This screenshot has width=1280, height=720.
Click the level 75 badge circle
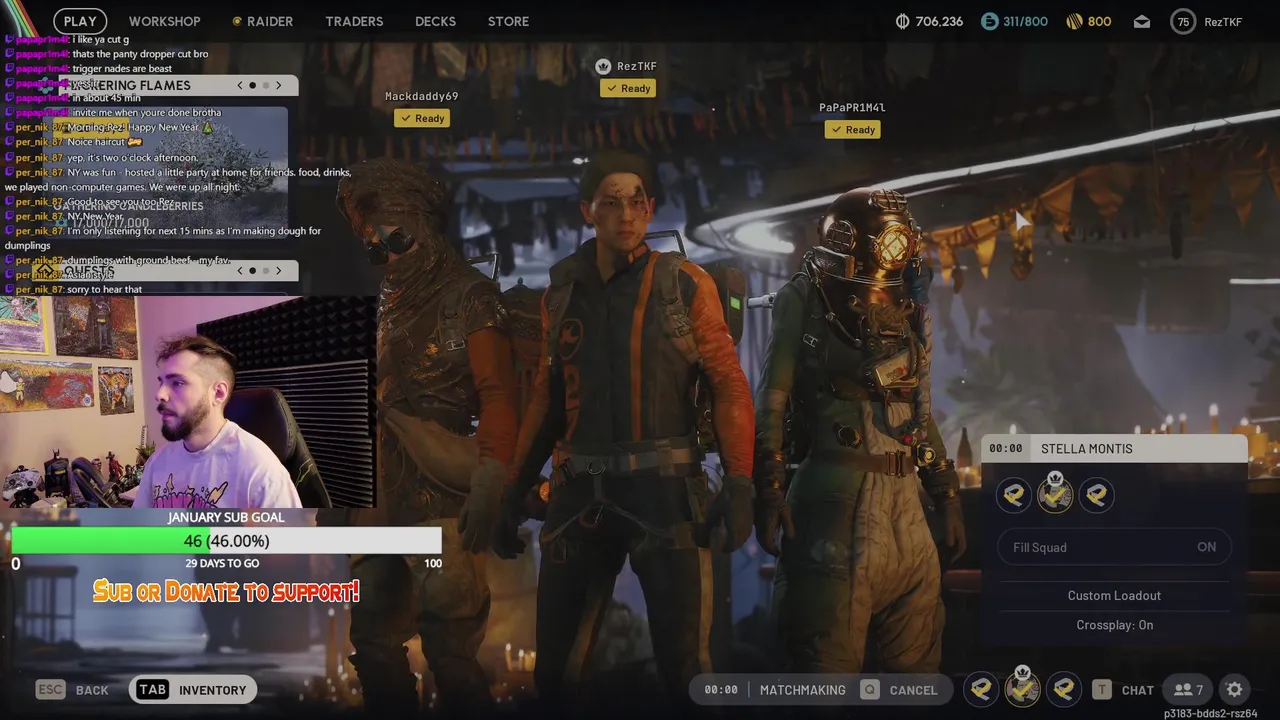coord(1183,21)
